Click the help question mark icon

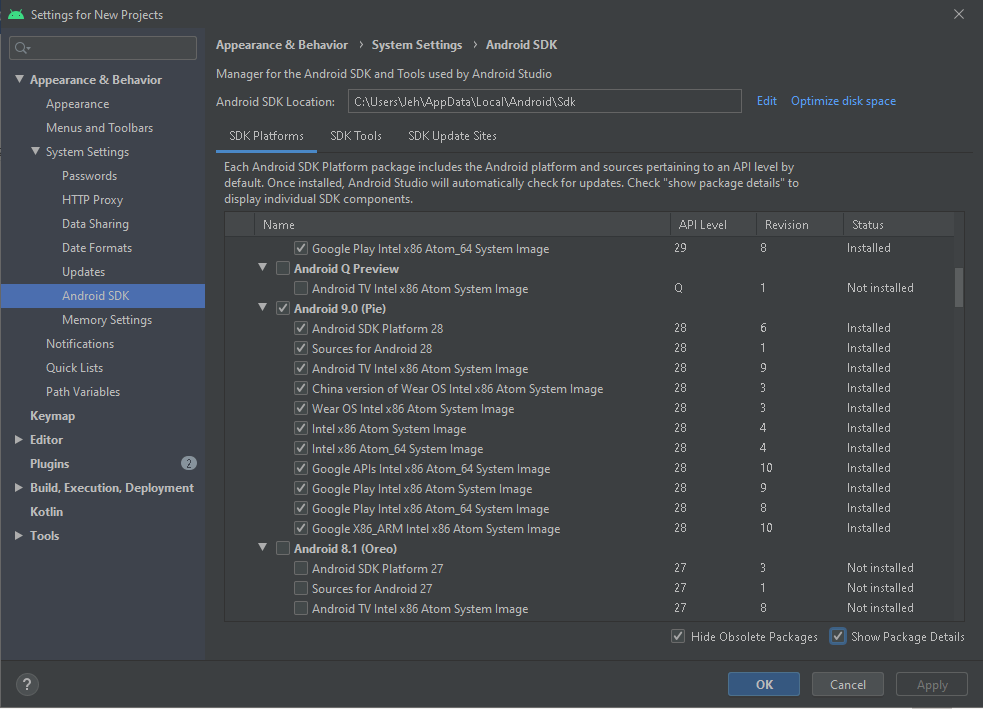tap(27, 684)
